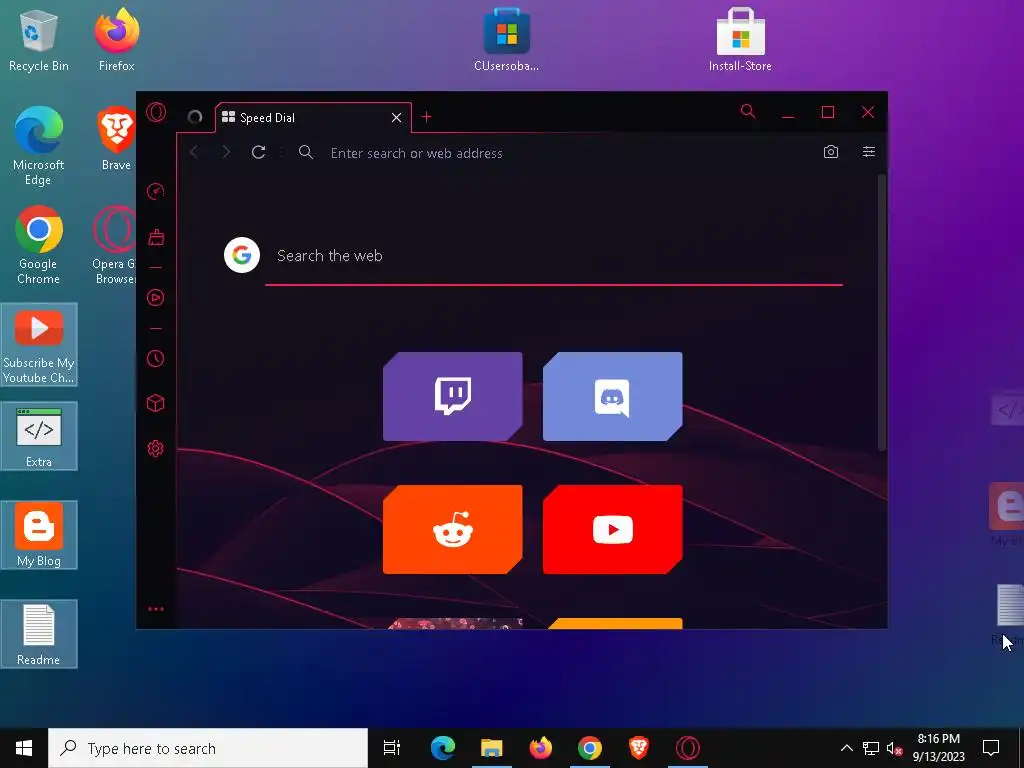Open the tab search magnifier icon
The width and height of the screenshot is (1024, 768).
tap(748, 112)
